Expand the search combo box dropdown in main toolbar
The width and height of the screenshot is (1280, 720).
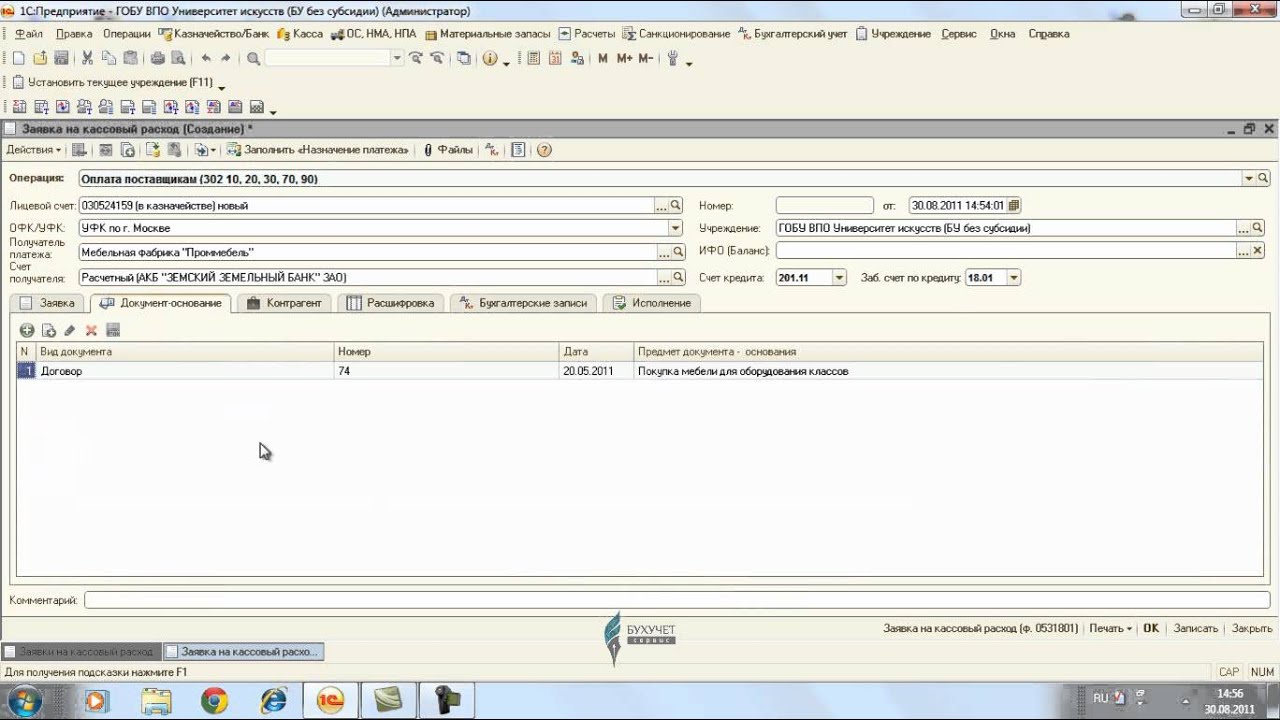click(397, 59)
